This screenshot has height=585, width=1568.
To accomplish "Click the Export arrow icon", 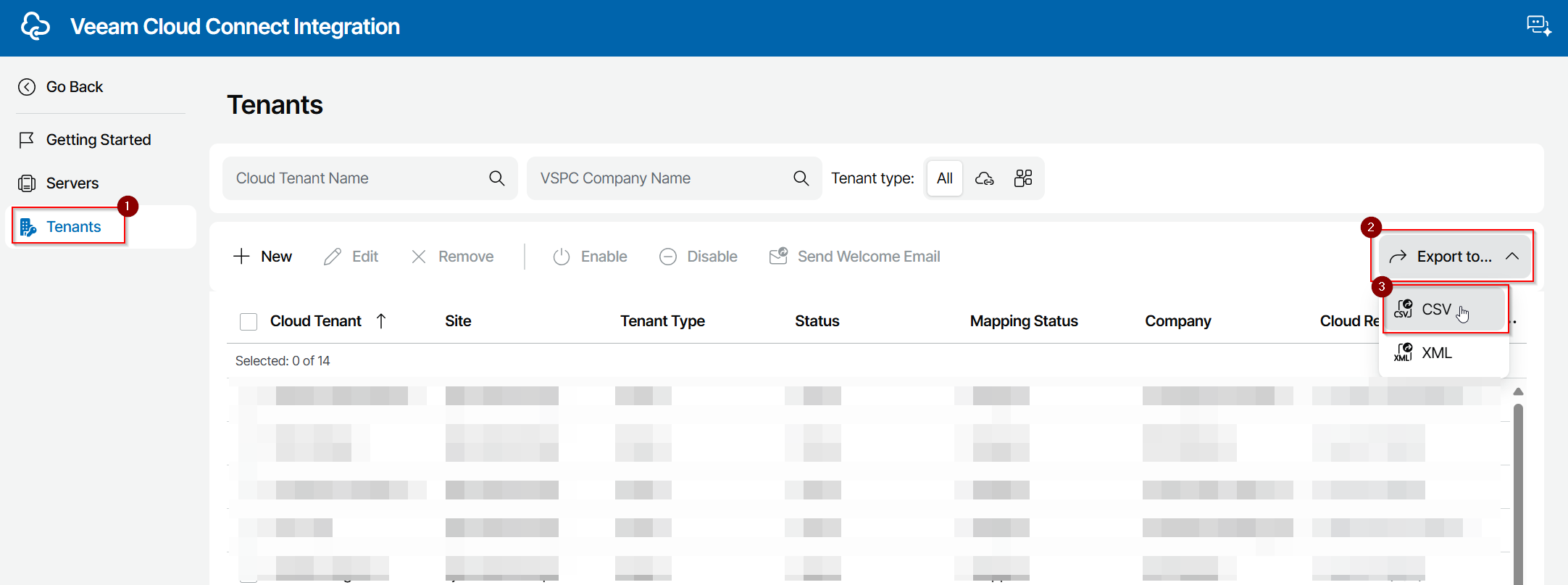I will 1398,257.
